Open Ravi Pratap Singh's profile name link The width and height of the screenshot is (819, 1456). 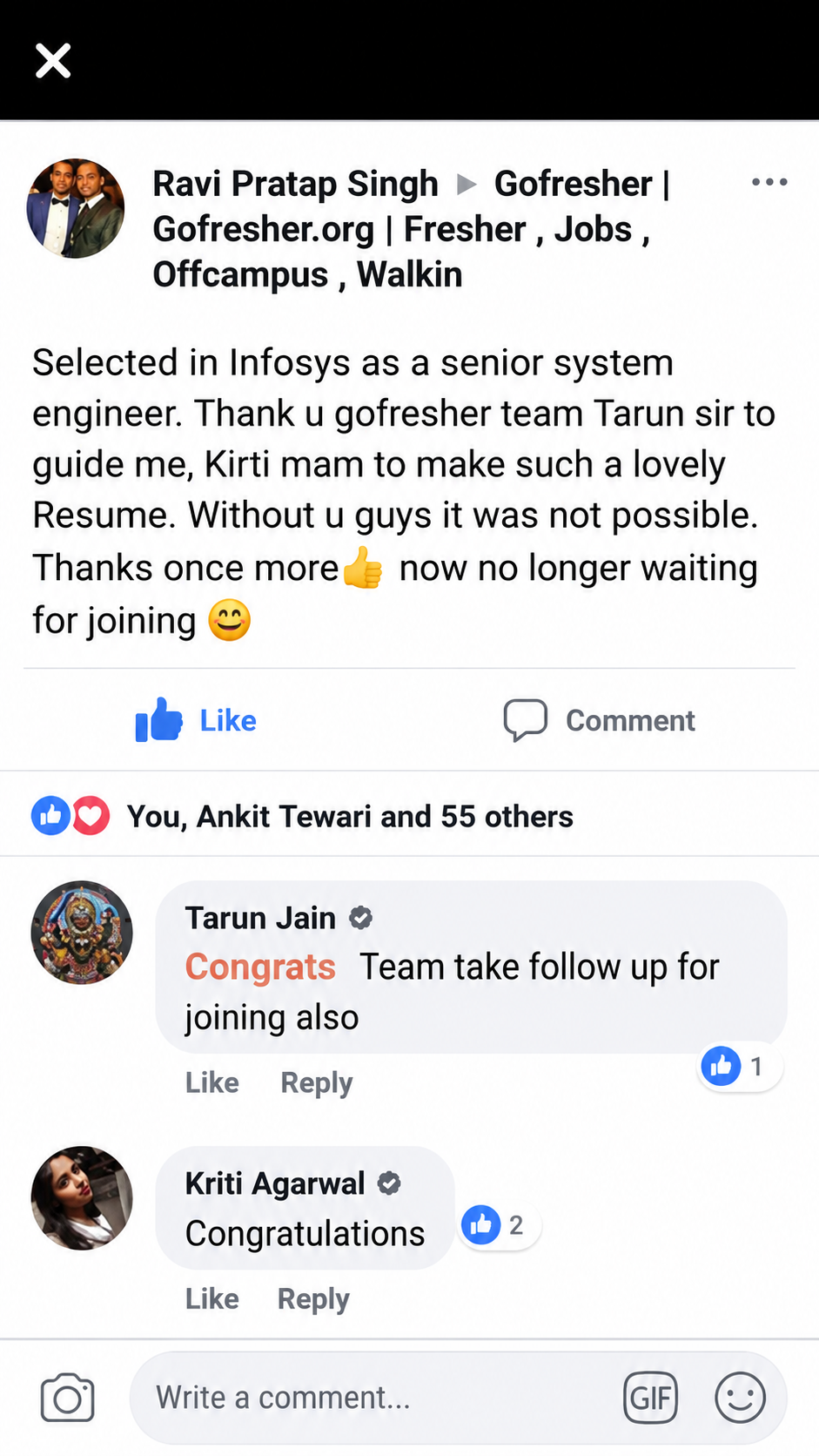coord(295,184)
